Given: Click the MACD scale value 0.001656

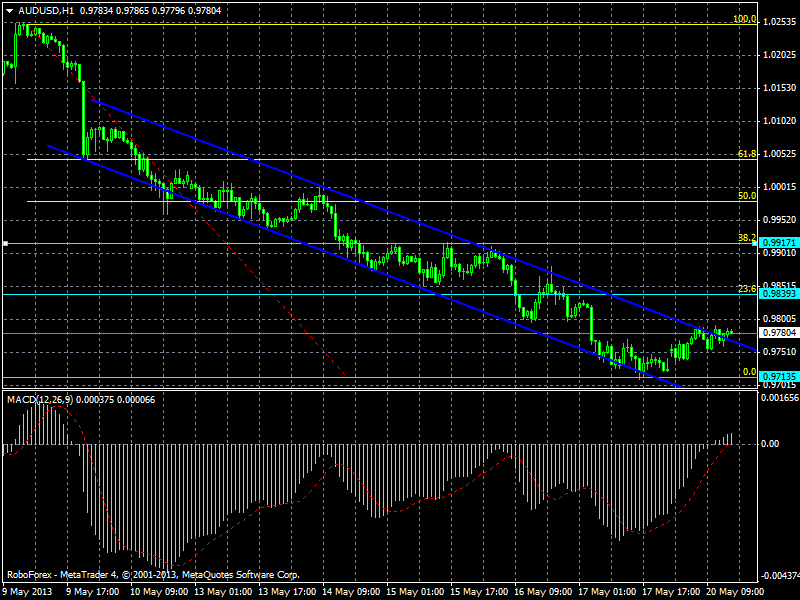Looking at the screenshot, I should (x=780, y=398).
